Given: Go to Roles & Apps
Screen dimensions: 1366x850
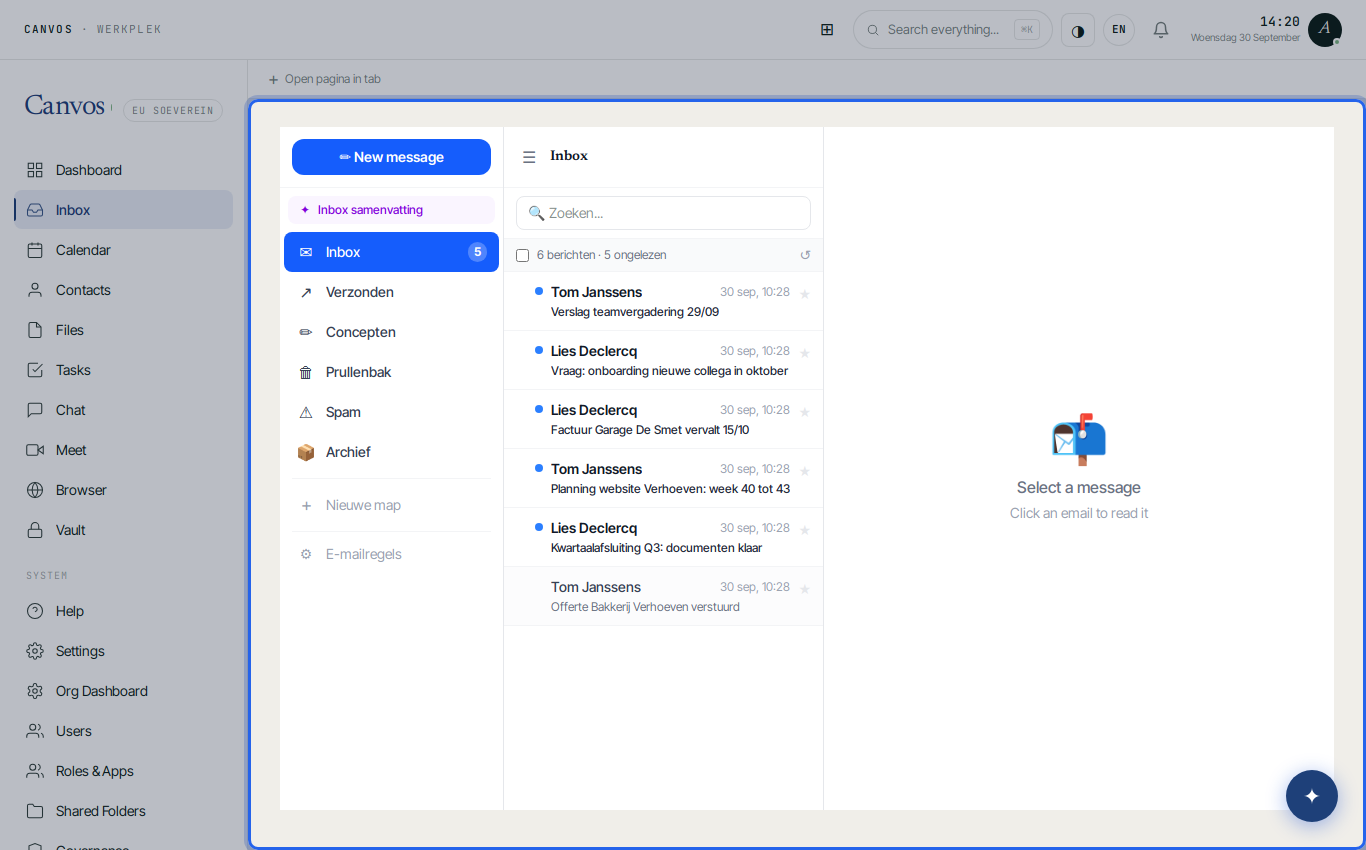Looking at the screenshot, I should click(x=124, y=771).
